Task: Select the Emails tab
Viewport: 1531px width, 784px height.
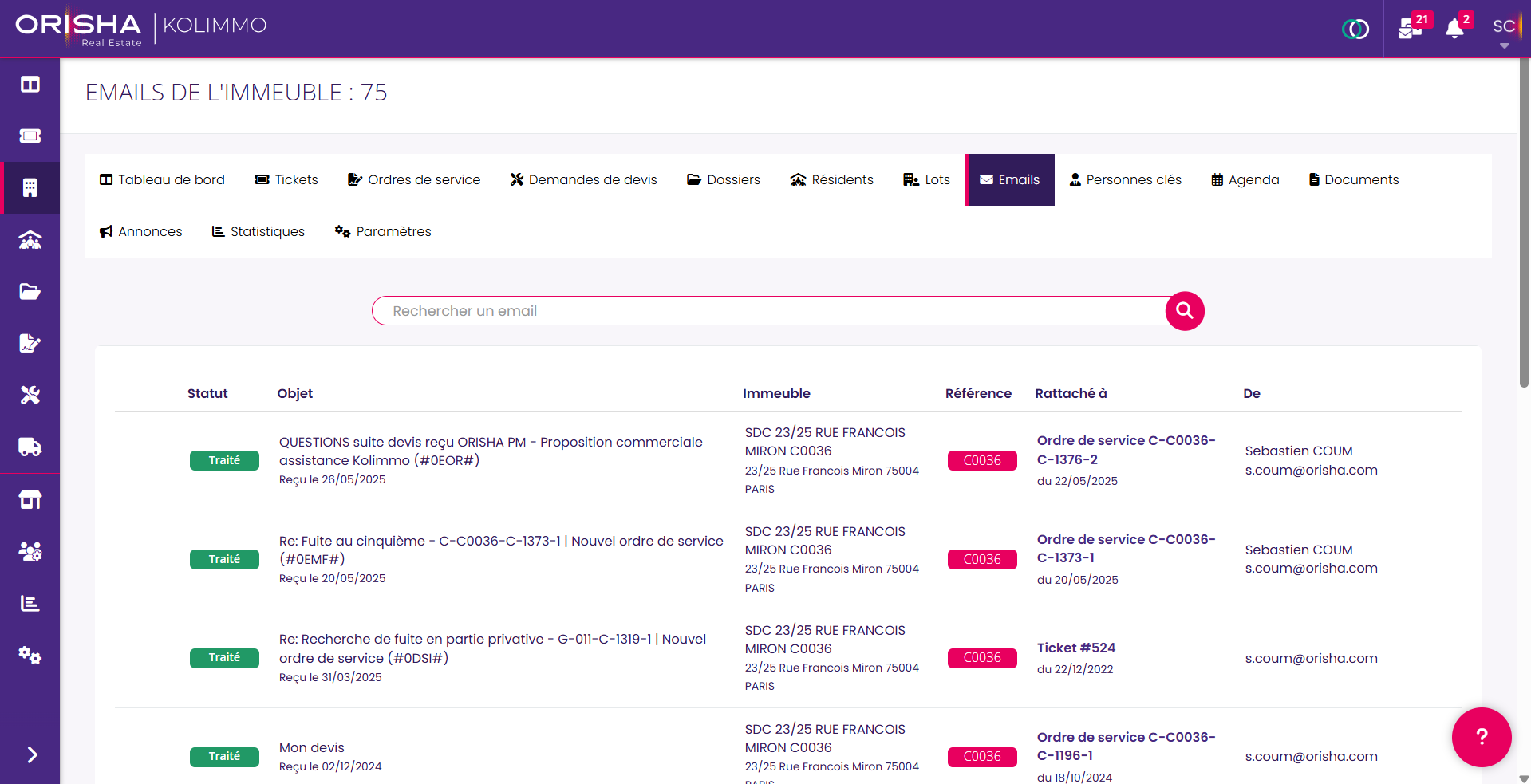Action: [1010, 180]
